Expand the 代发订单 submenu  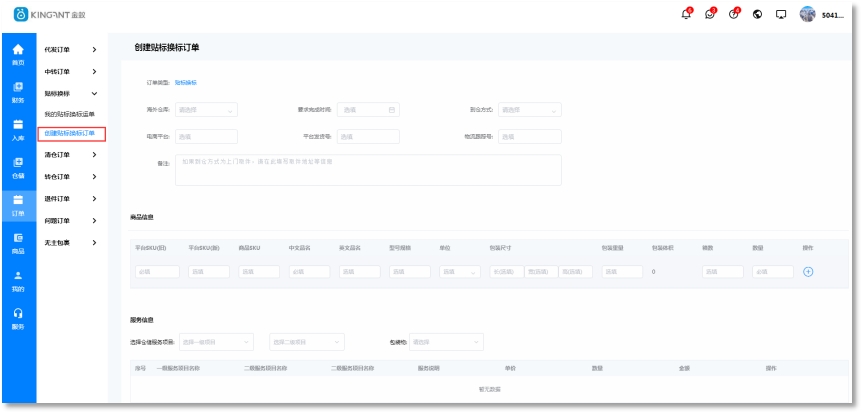coord(70,49)
